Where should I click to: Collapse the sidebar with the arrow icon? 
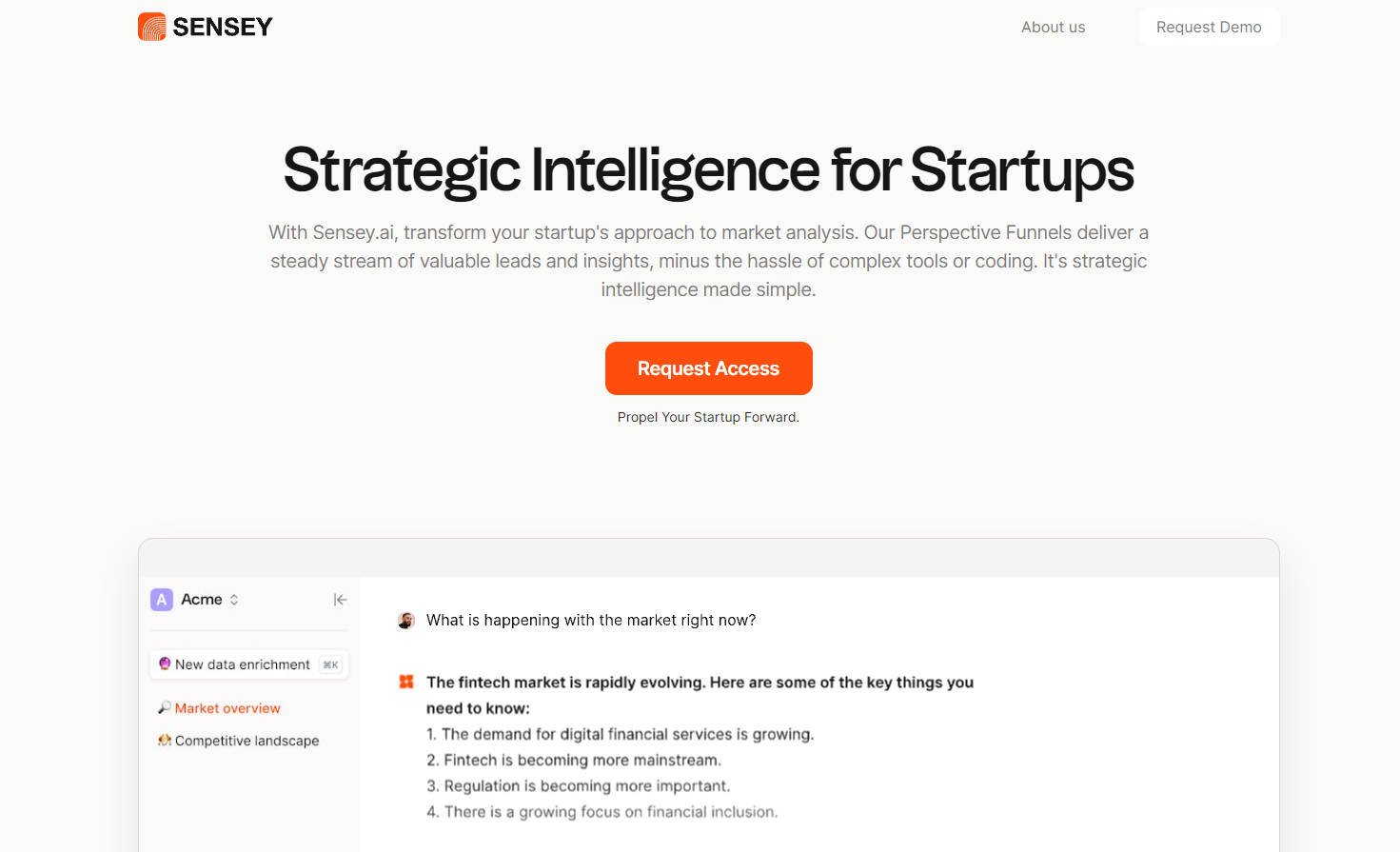(x=340, y=600)
